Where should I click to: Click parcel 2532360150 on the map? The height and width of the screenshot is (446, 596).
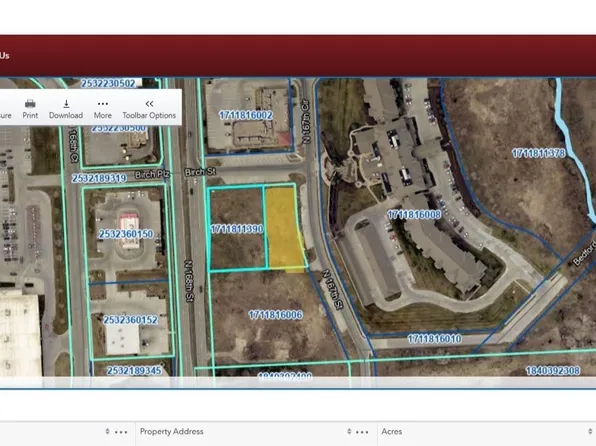[x=126, y=234]
